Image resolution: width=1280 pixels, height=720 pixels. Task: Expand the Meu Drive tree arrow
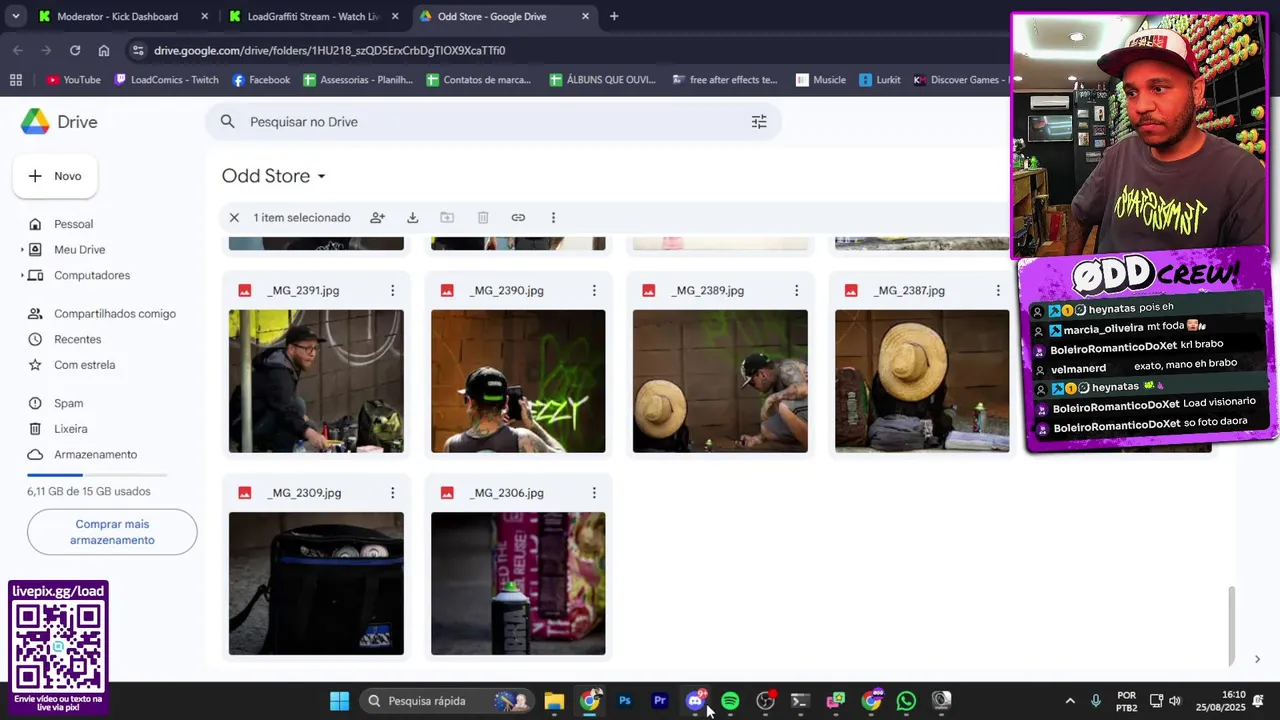(x=22, y=250)
